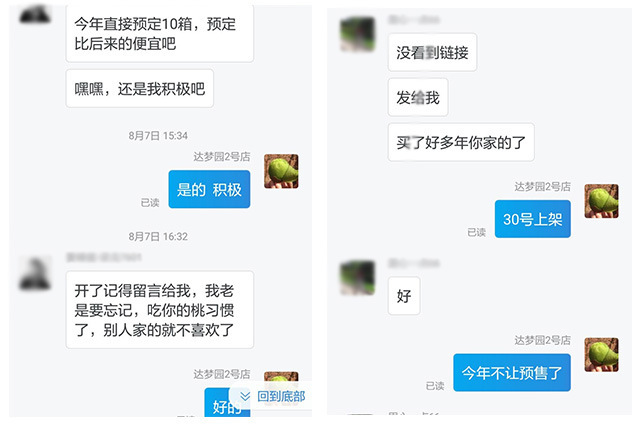
Task: Tap the double-chevron icon beside 回到底部
Action: pos(245,396)
